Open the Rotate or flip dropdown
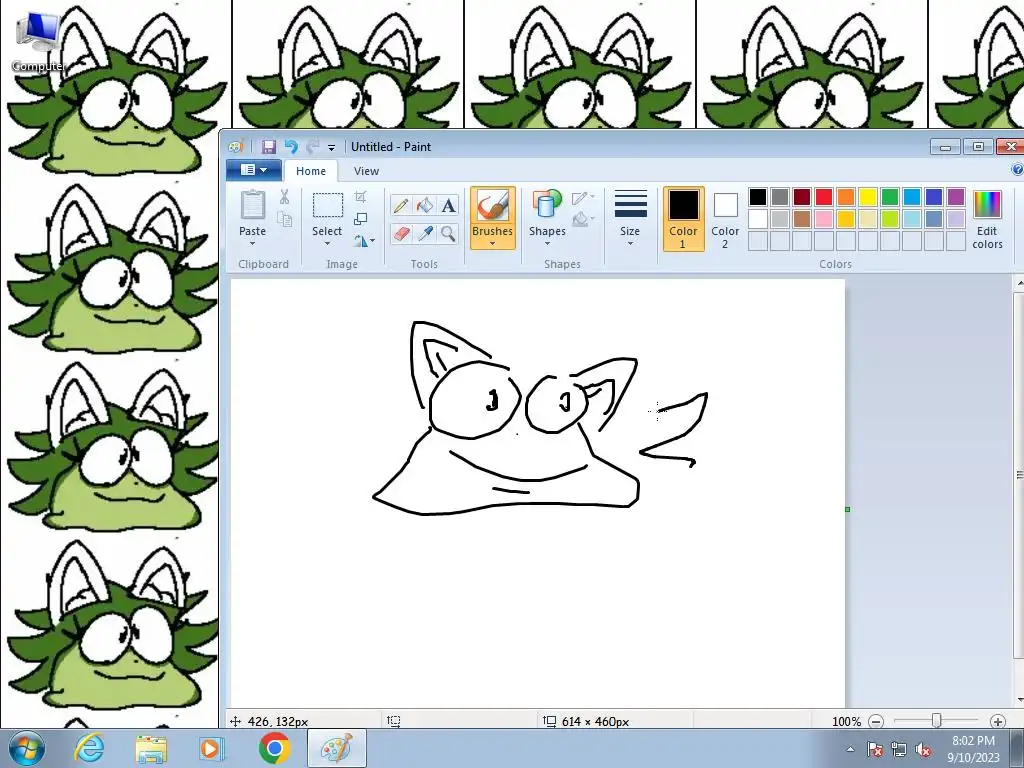Image resolution: width=1024 pixels, height=768 pixels. click(x=364, y=241)
